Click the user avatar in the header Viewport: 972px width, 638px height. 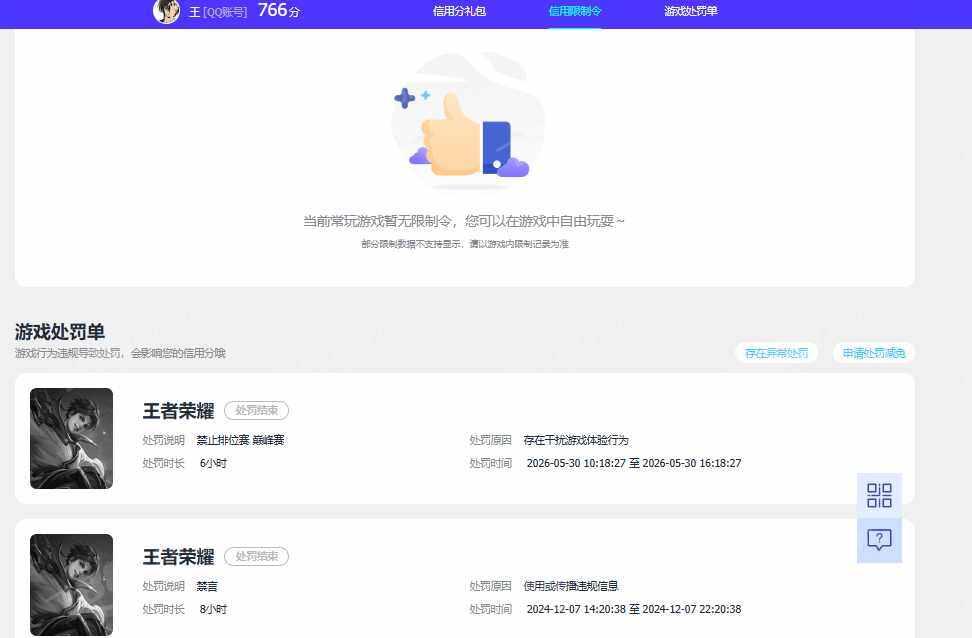[166, 11]
